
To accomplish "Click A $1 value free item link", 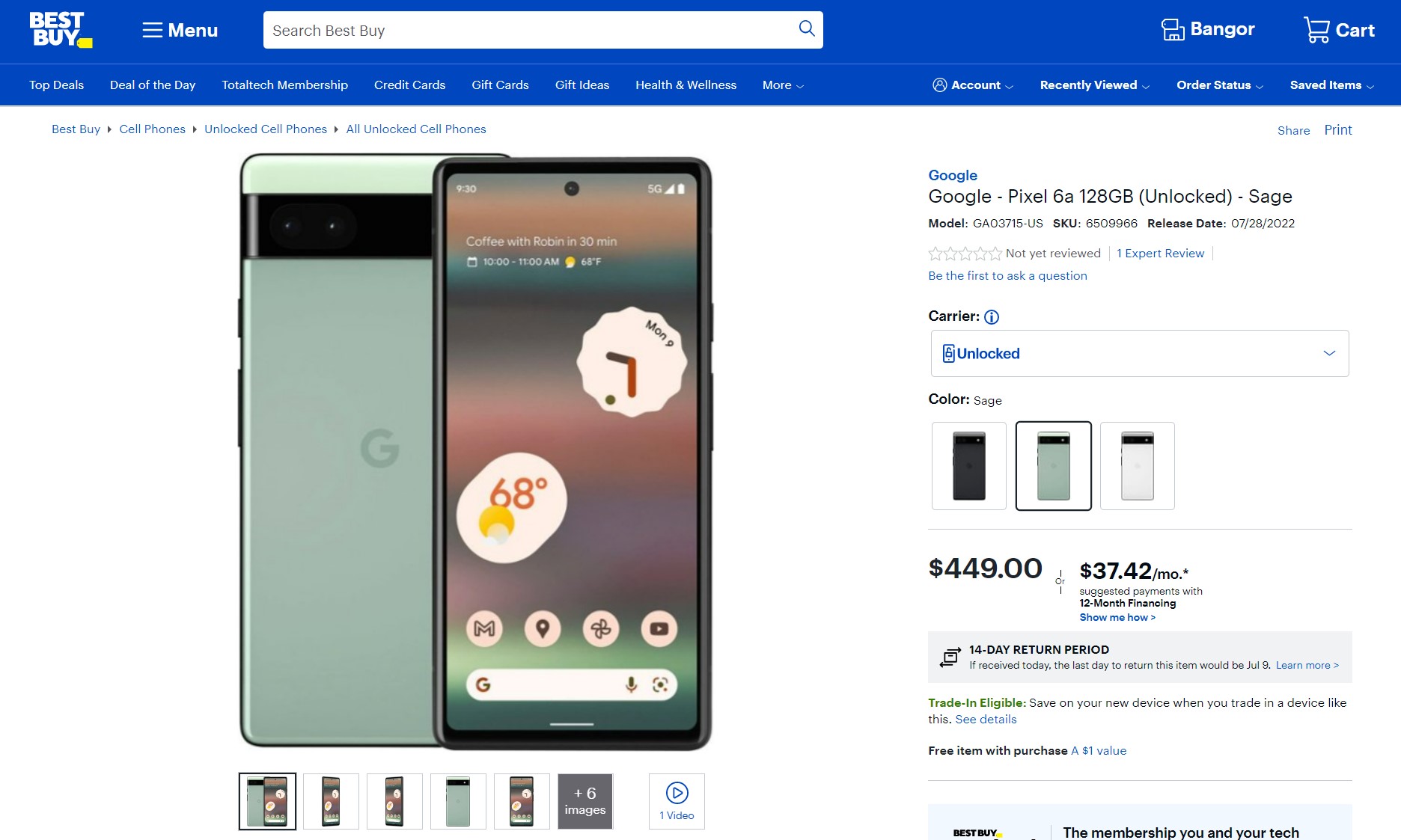I will (1099, 751).
